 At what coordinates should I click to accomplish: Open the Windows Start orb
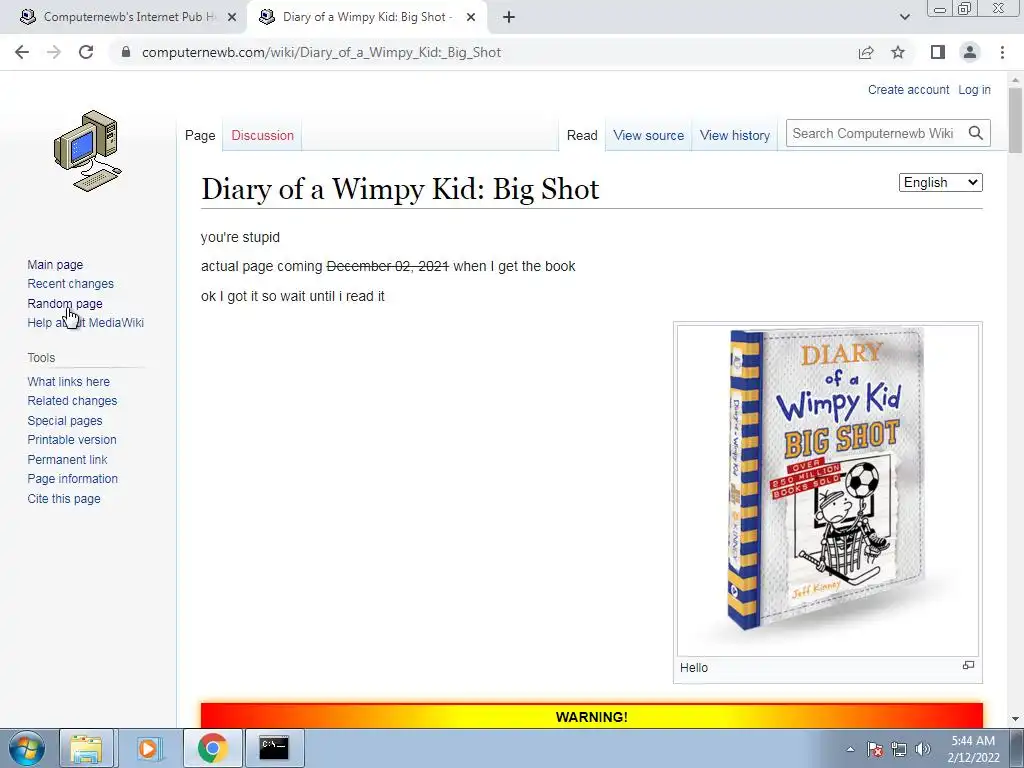click(26, 748)
